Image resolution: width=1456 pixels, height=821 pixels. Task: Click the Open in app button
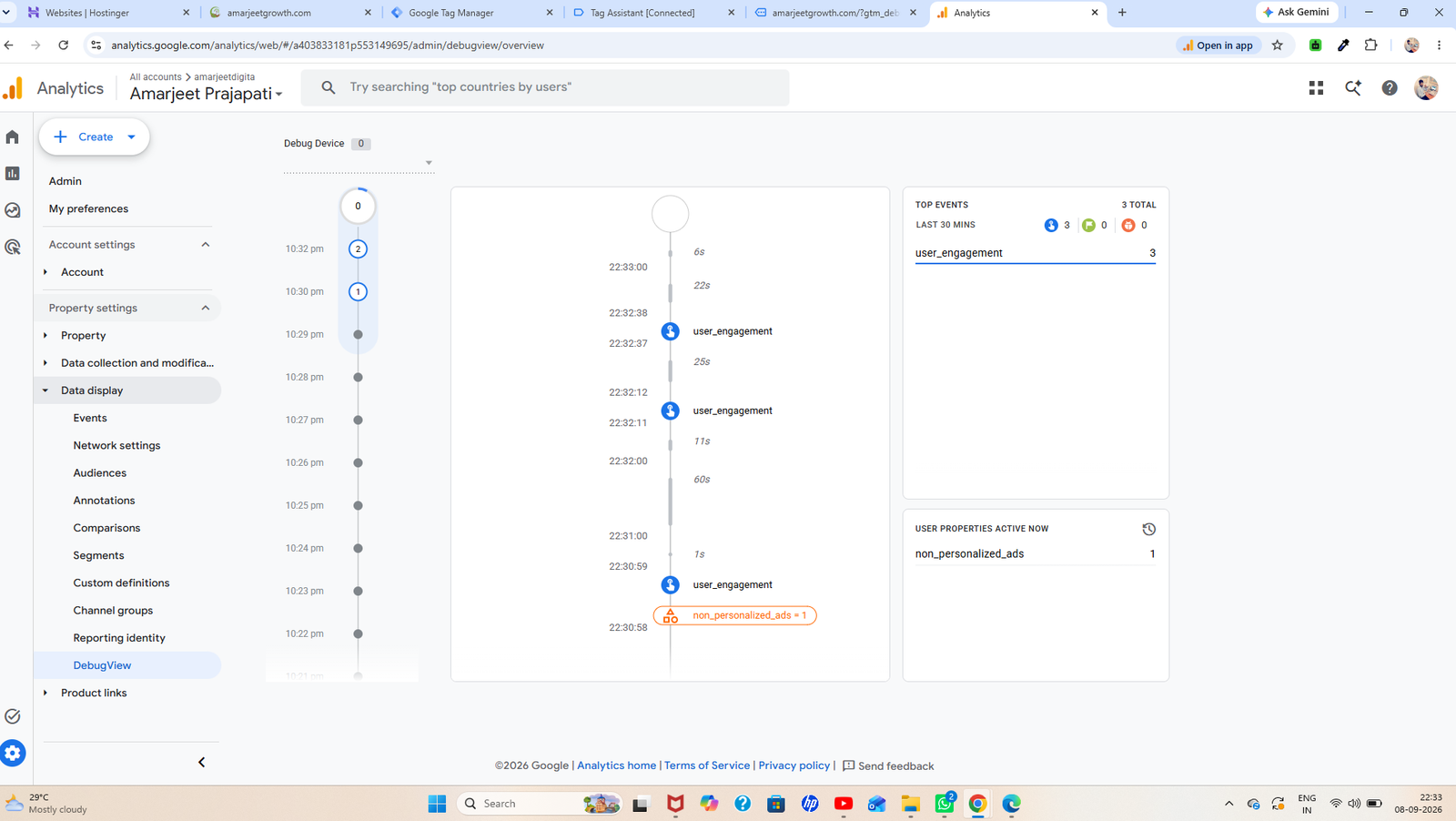click(x=1218, y=45)
